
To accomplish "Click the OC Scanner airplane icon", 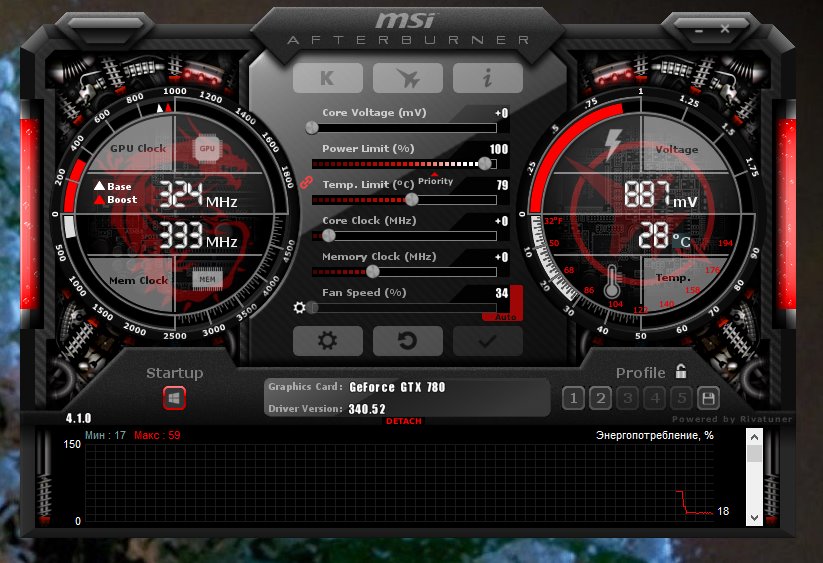I will pyautogui.click(x=408, y=78).
